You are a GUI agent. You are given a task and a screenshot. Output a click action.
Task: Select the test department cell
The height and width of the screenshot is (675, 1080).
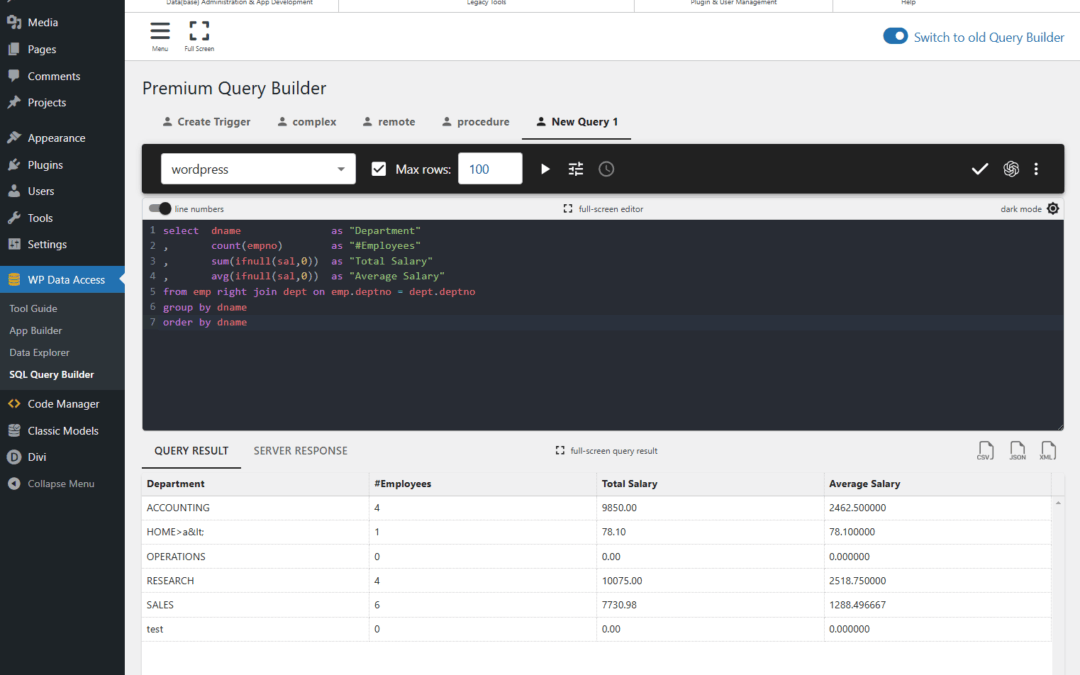[256, 629]
